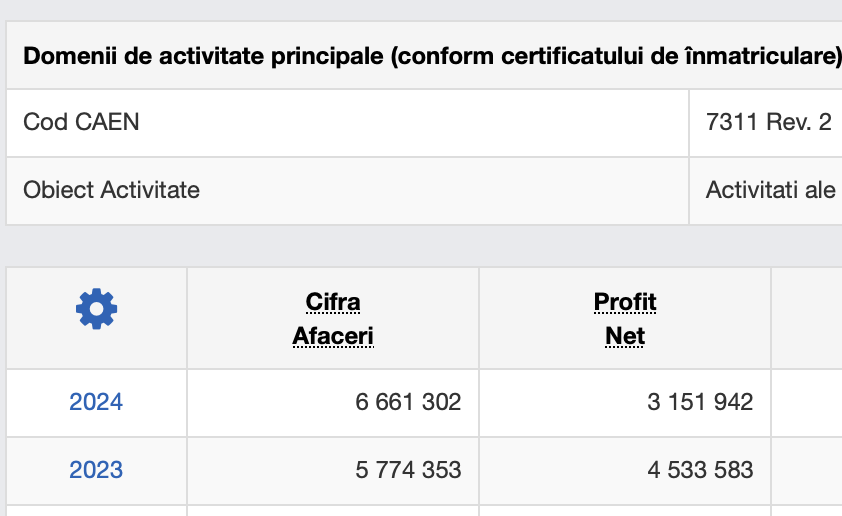The width and height of the screenshot is (842, 516).
Task: Click the Obiect Activitate row label
Action: tap(112, 190)
